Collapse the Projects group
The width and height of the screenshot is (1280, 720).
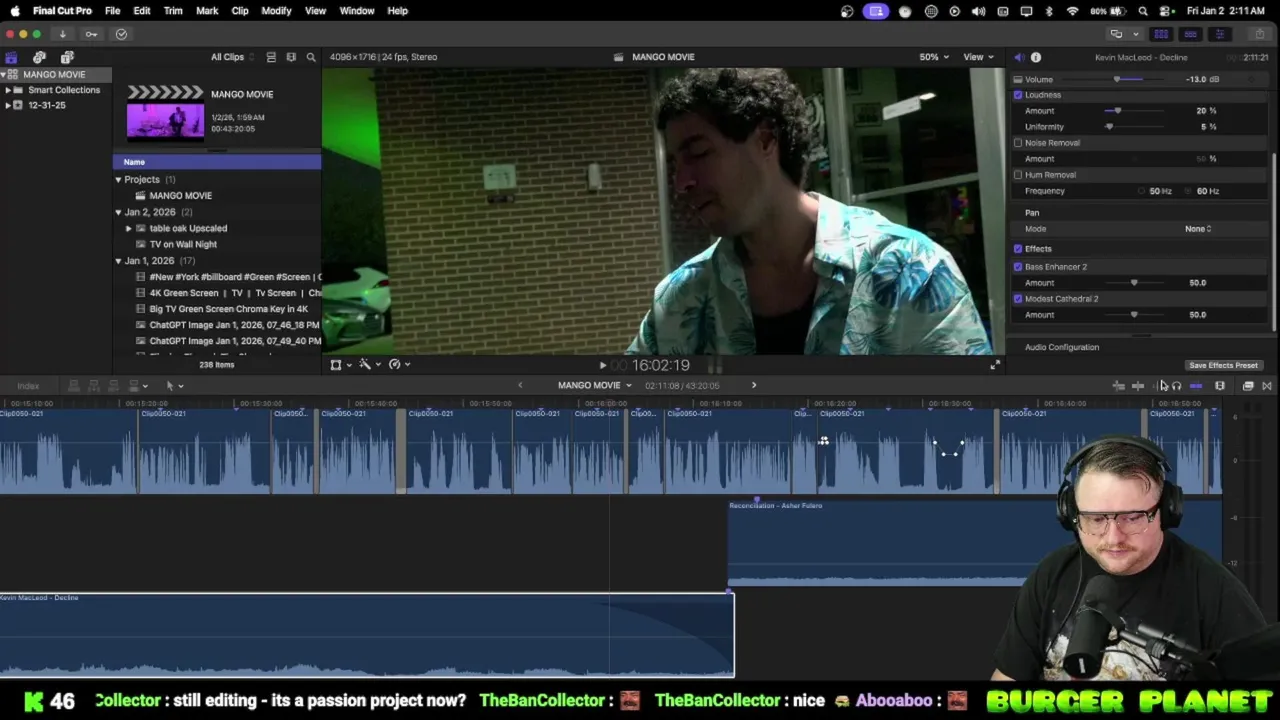click(x=118, y=180)
